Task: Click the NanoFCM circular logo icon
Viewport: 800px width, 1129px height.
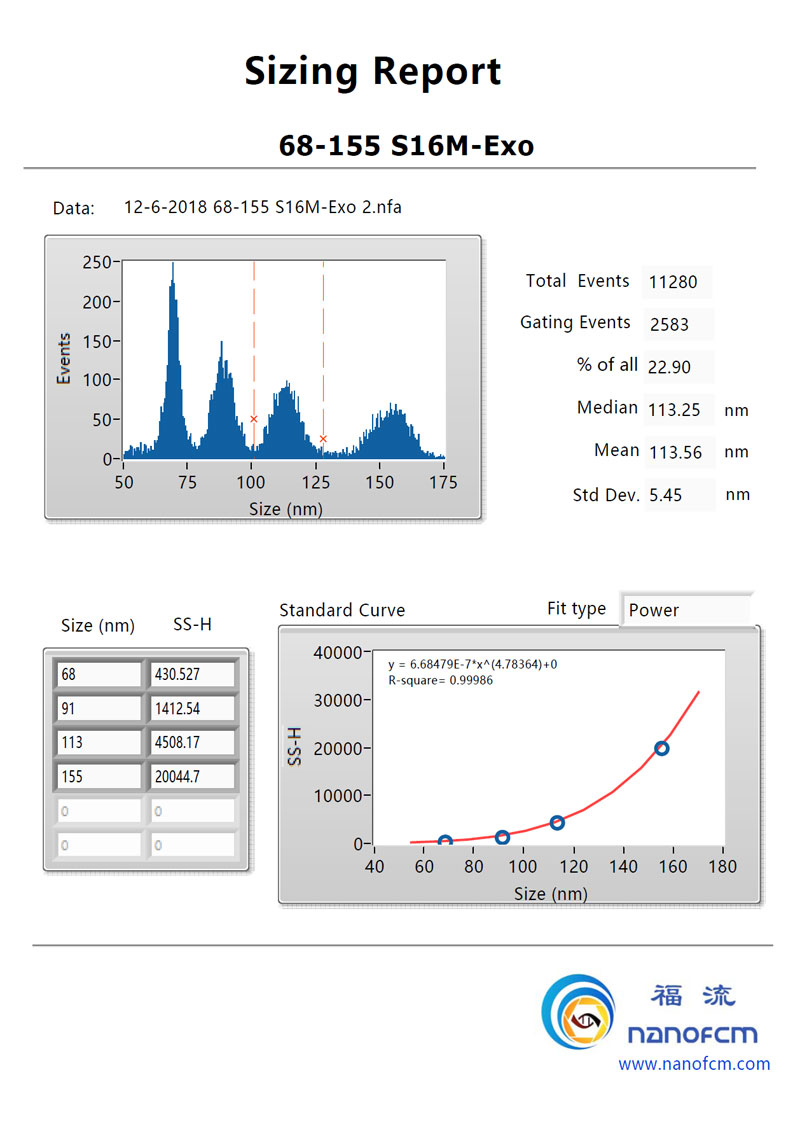Action: (578, 1012)
